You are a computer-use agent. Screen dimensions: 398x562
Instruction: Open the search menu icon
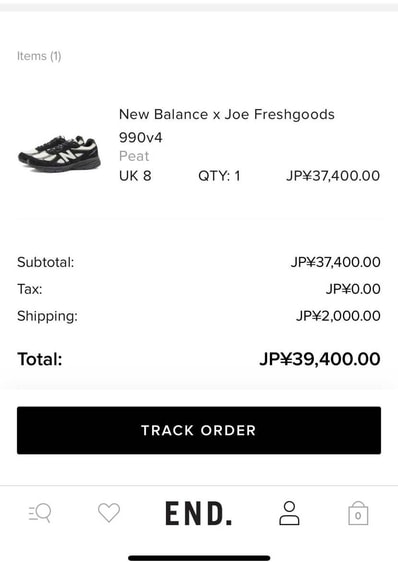tap(40, 513)
